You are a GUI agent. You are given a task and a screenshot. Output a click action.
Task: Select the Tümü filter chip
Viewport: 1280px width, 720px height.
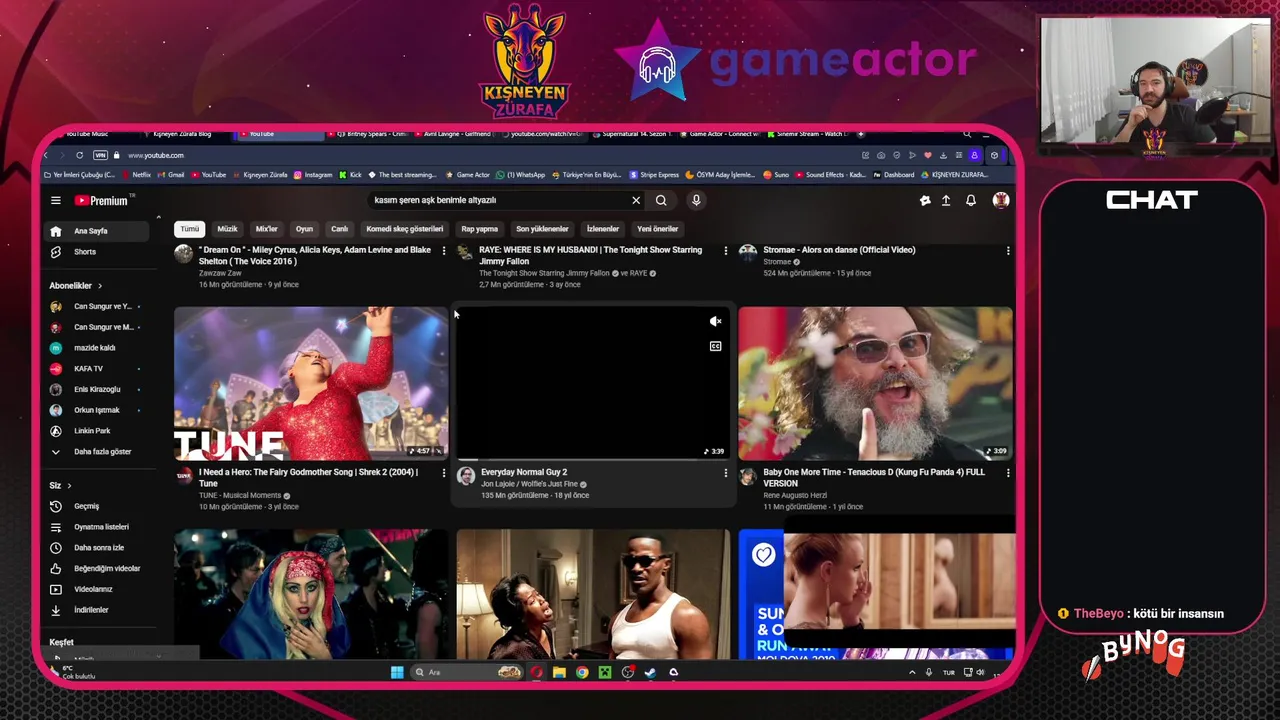pyautogui.click(x=189, y=229)
